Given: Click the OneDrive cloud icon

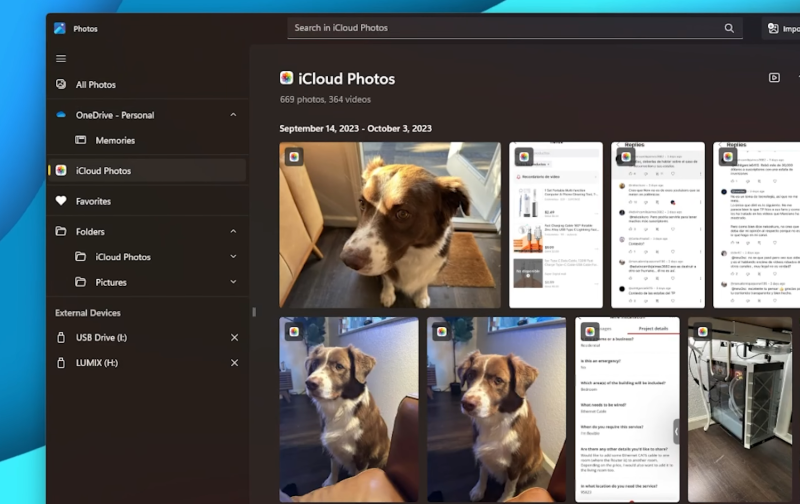Looking at the screenshot, I should click(x=61, y=115).
